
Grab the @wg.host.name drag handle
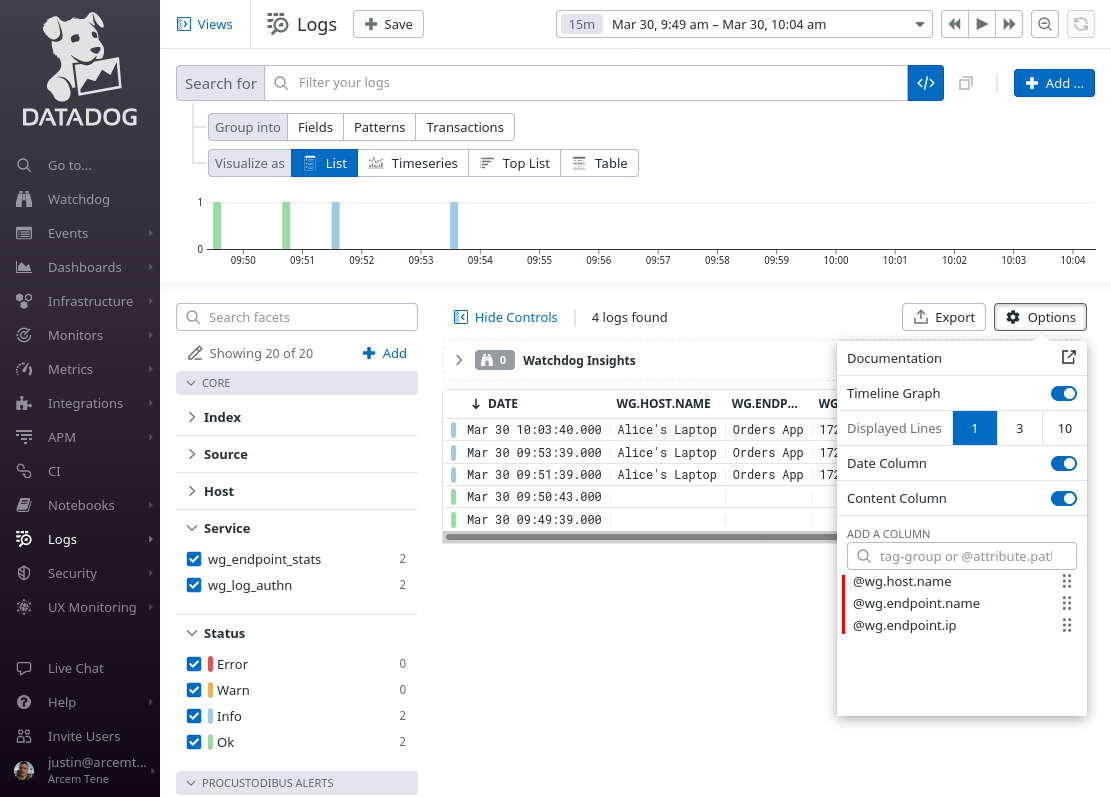tap(1066, 582)
